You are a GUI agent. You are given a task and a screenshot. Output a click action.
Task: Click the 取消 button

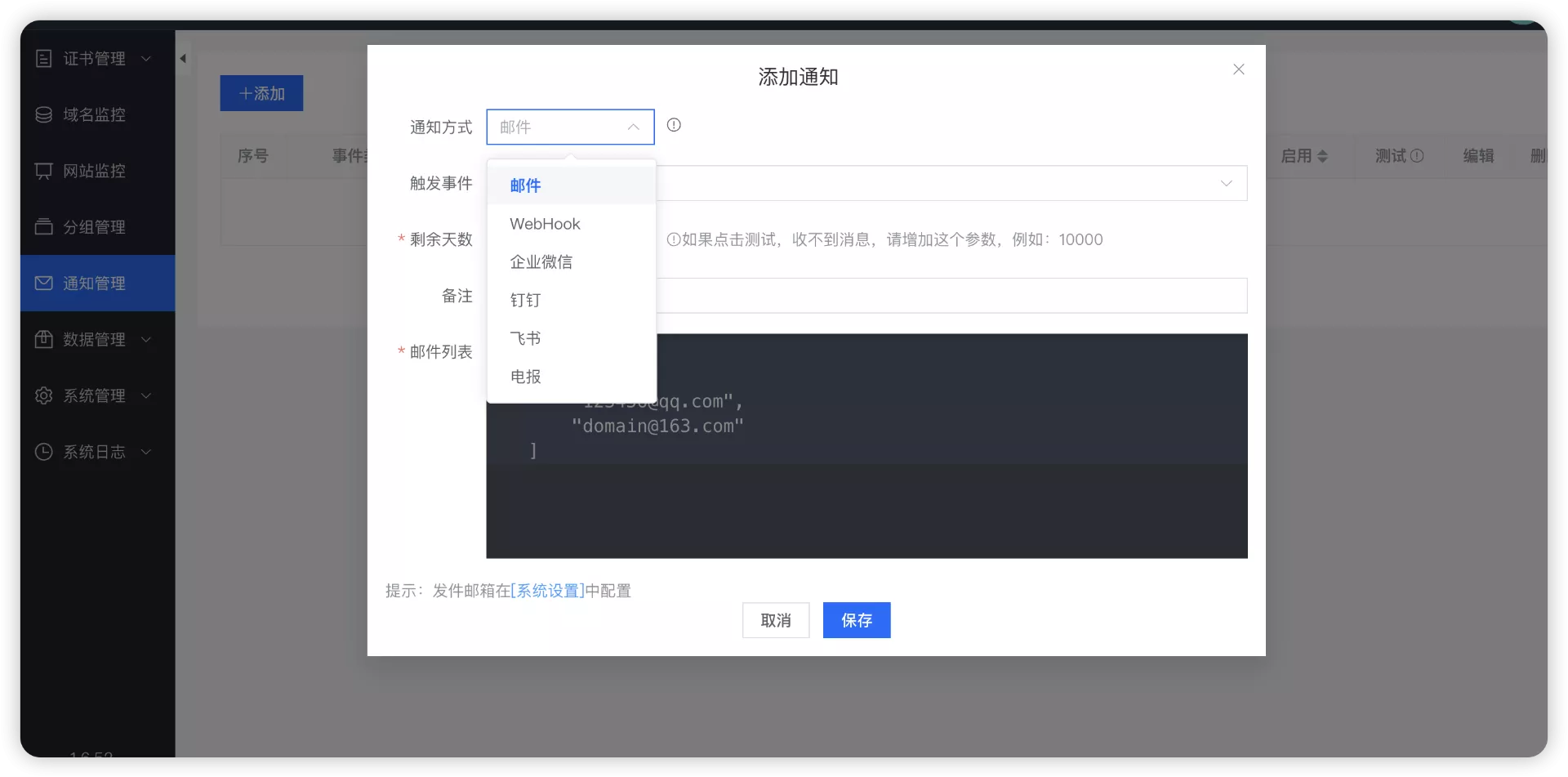point(776,620)
